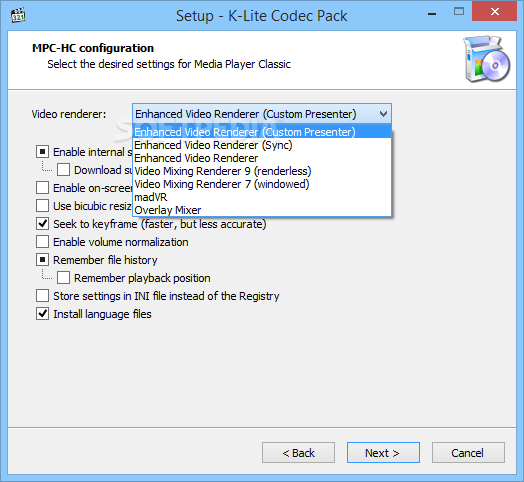Close the Setup window
This screenshot has width=524, height=482.
click(495, 12)
